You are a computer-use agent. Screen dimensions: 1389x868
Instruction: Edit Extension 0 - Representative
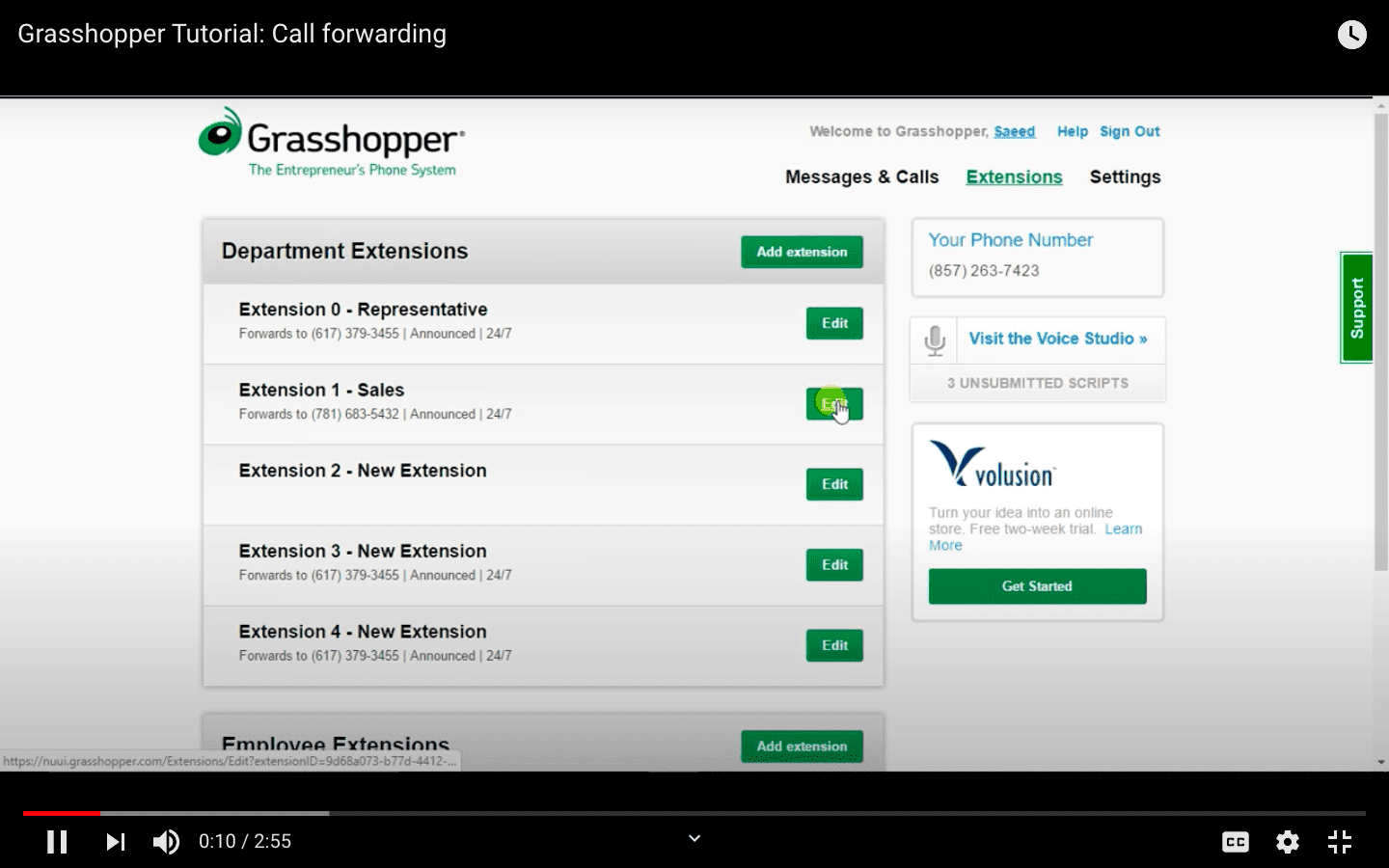point(834,323)
